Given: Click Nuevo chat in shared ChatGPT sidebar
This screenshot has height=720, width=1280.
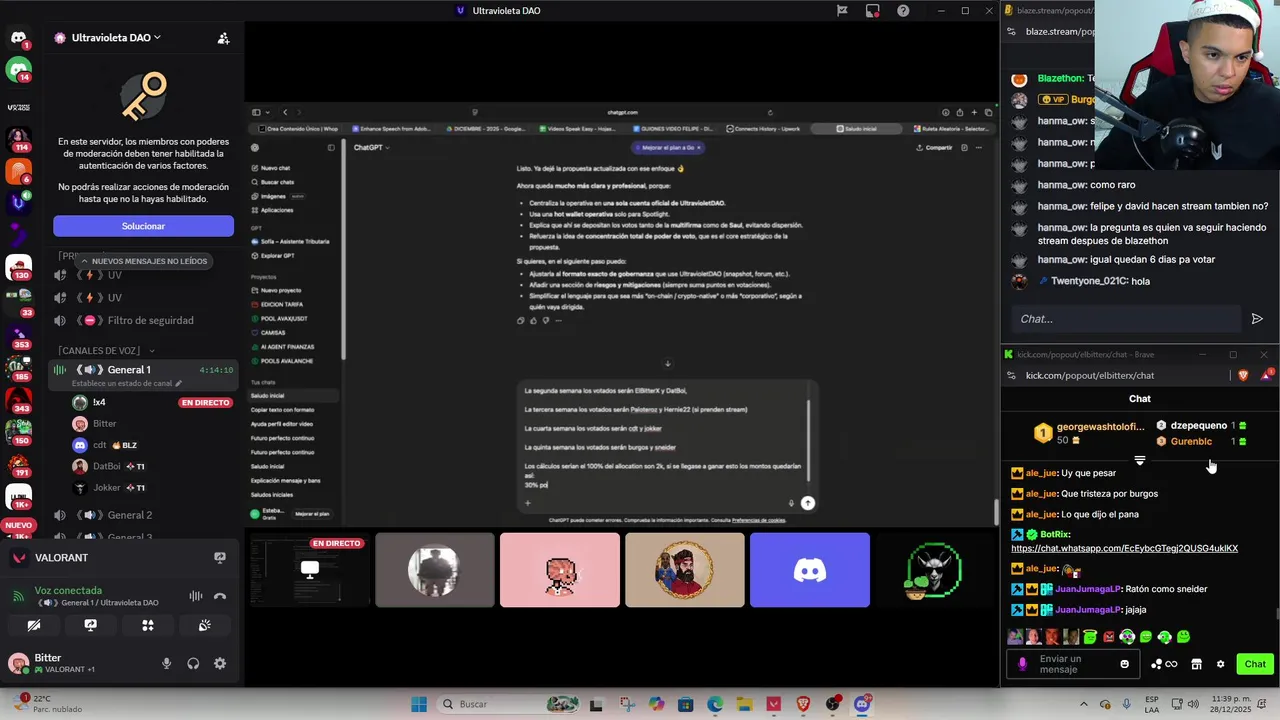Looking at the screenshot, I should [275, 168].
